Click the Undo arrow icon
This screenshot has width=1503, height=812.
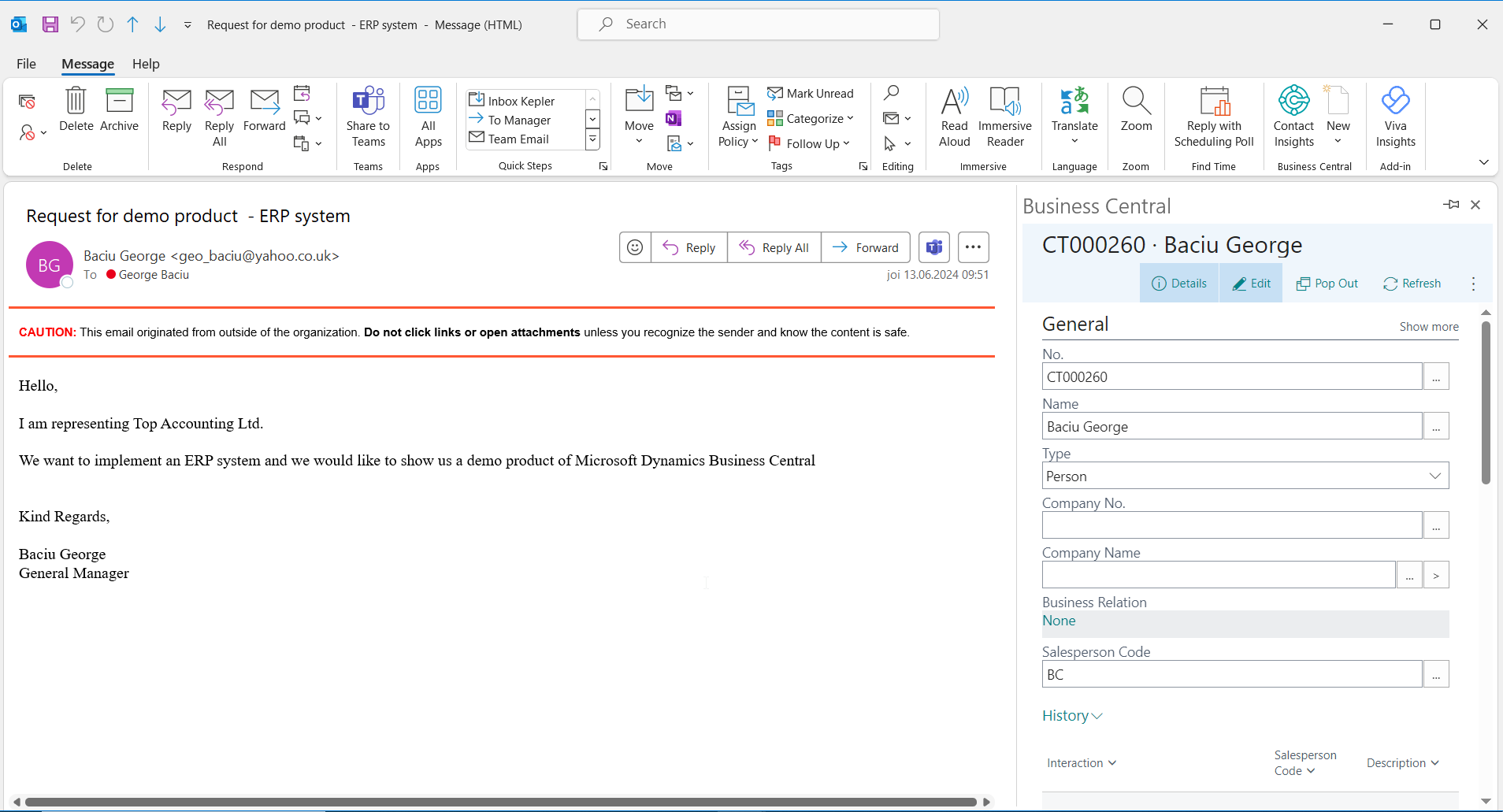pos(77,24)
